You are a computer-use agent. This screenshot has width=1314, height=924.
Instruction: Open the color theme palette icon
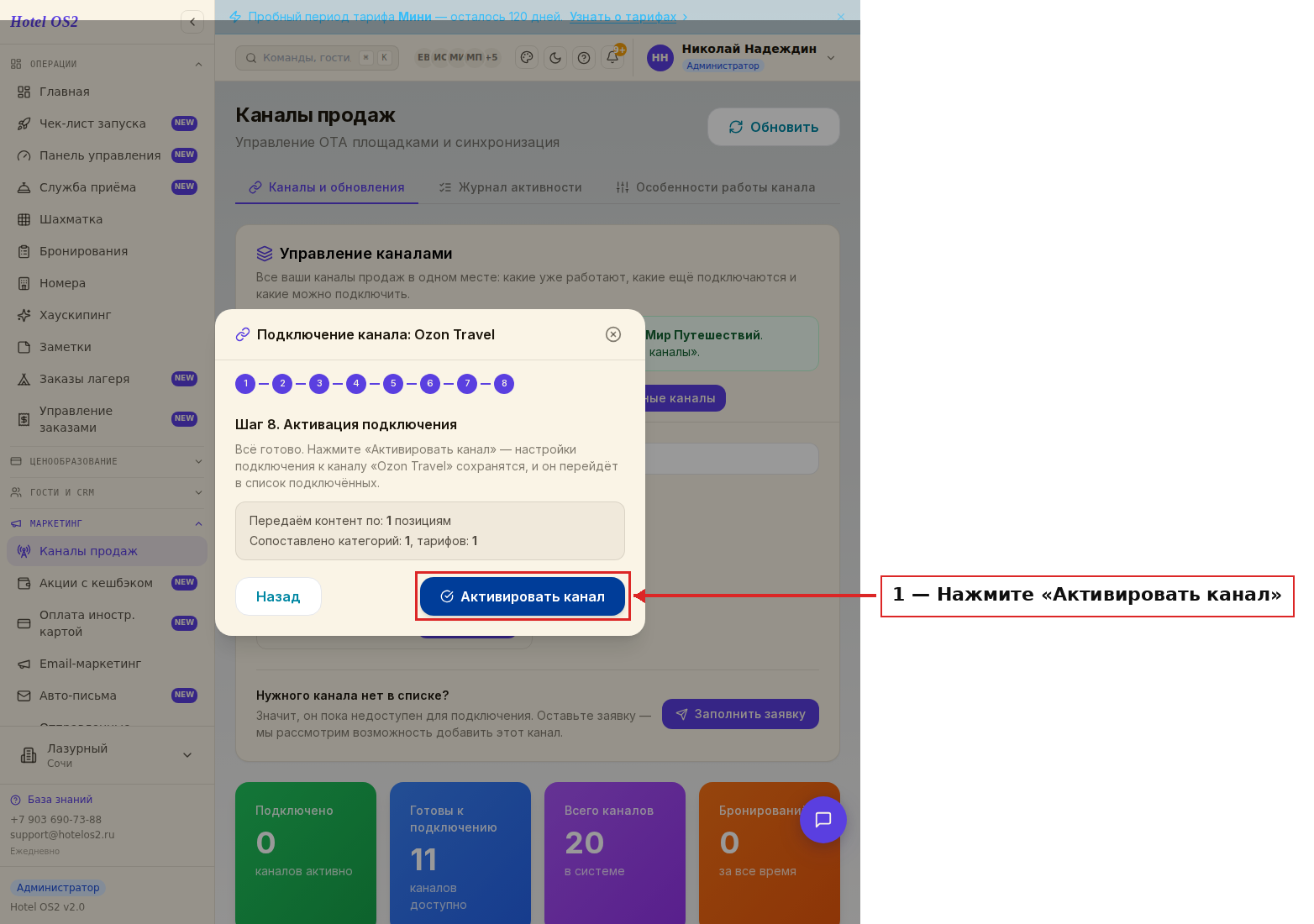click(527, 57)
